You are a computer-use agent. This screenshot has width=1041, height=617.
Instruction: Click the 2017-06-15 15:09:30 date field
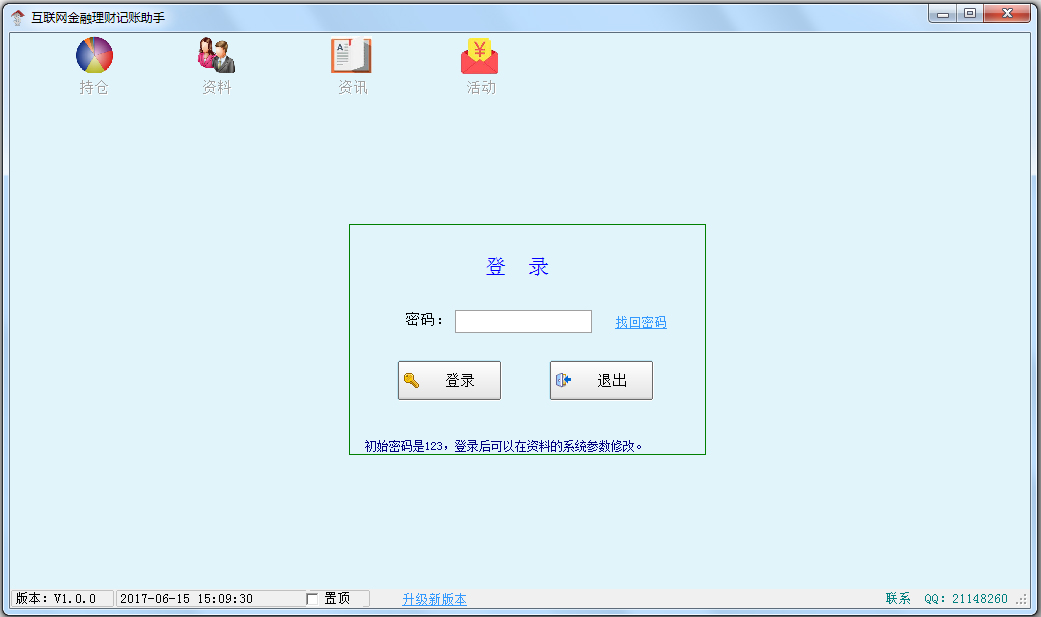[210, 598]
